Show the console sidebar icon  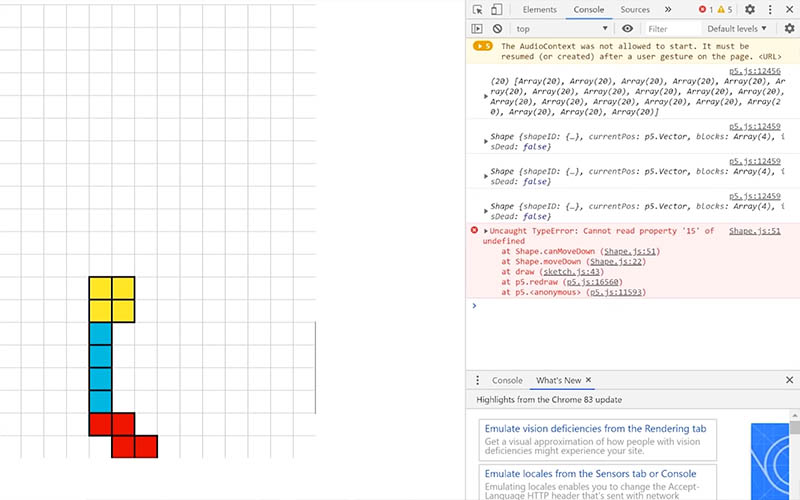477,29
